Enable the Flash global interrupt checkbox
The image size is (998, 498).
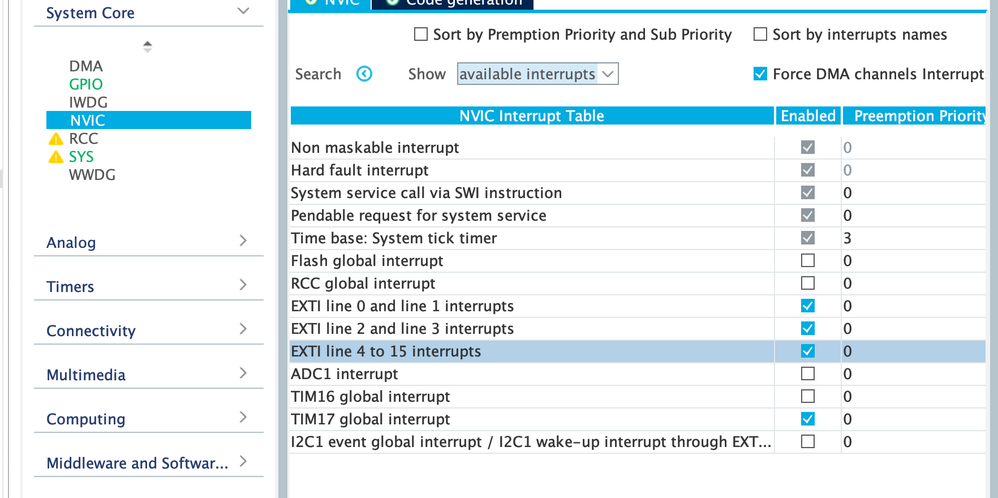coord(808,260)
